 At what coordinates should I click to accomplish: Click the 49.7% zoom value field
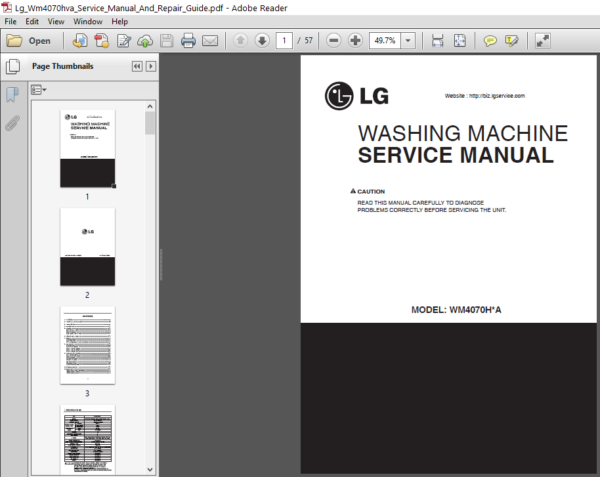tap(385, 40)
